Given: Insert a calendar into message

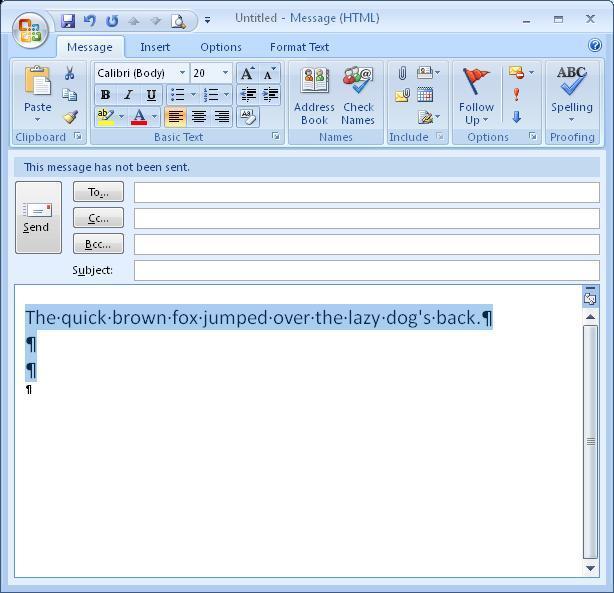Looking at the screenshot, I should pyautogui.click(x=425, y=95).
